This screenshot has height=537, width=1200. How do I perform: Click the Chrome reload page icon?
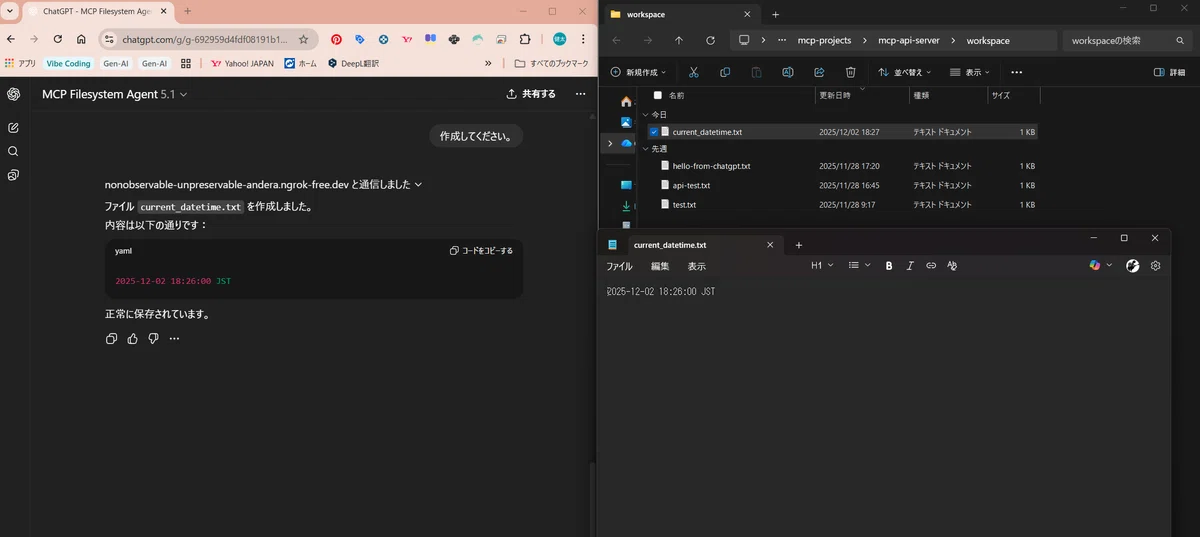click(57, 39)
